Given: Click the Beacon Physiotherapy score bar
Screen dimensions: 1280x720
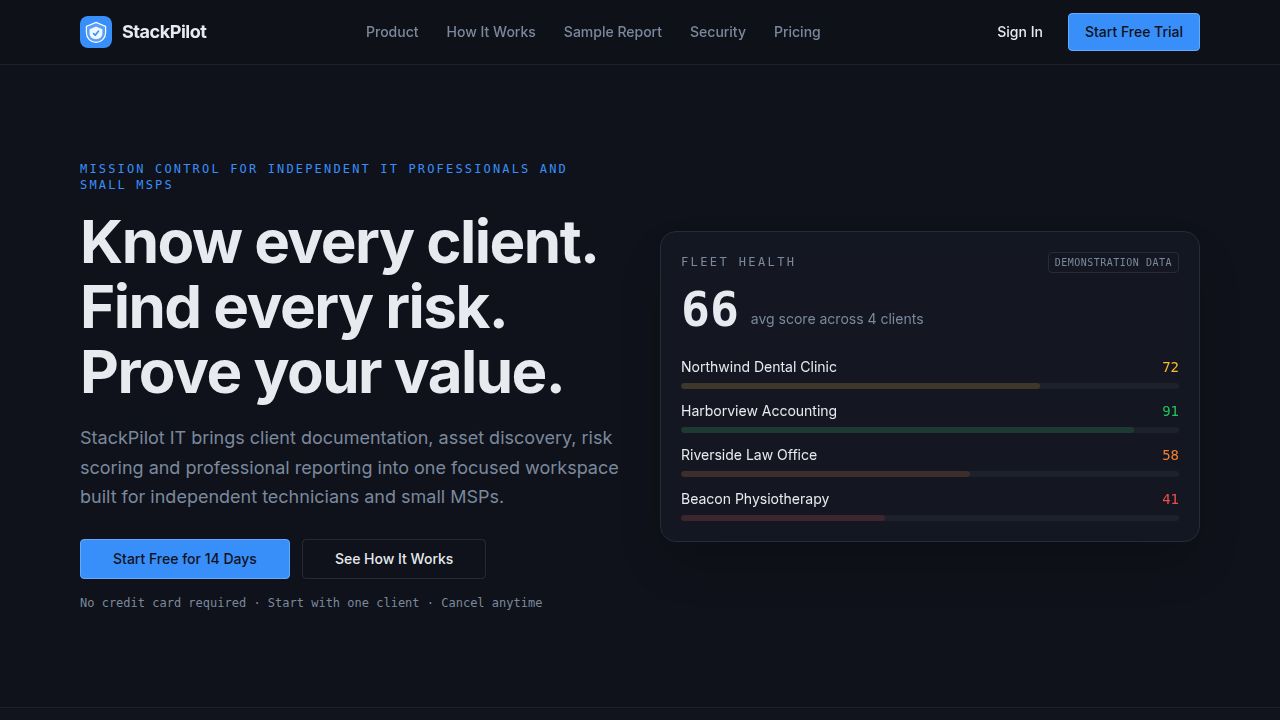Looking at the screenshot, I should 930,518.
